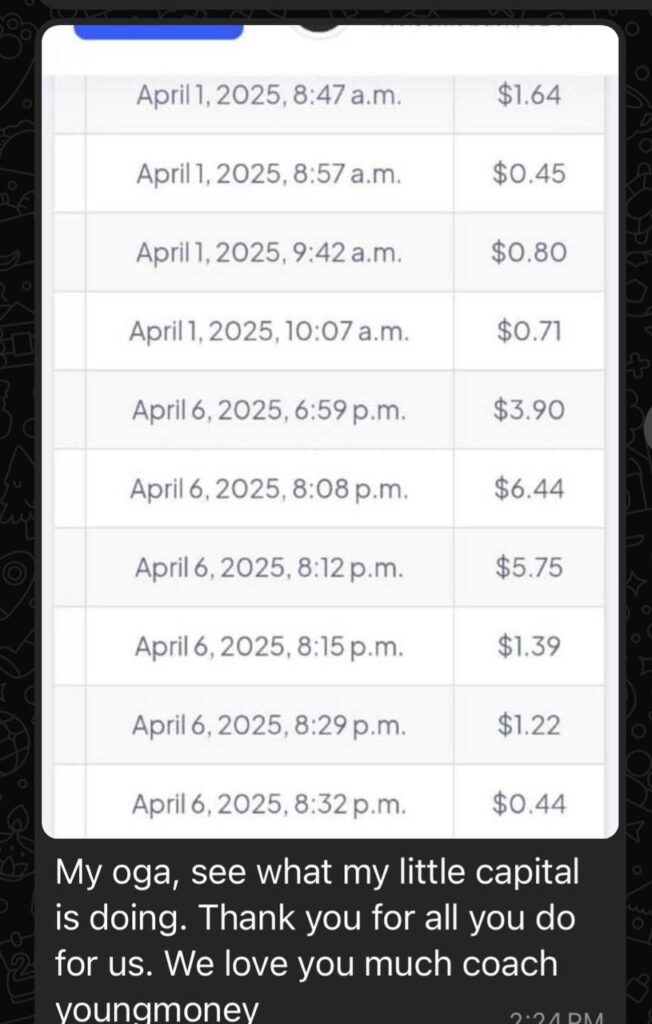Click the $0.45 amount

(529, 174)
